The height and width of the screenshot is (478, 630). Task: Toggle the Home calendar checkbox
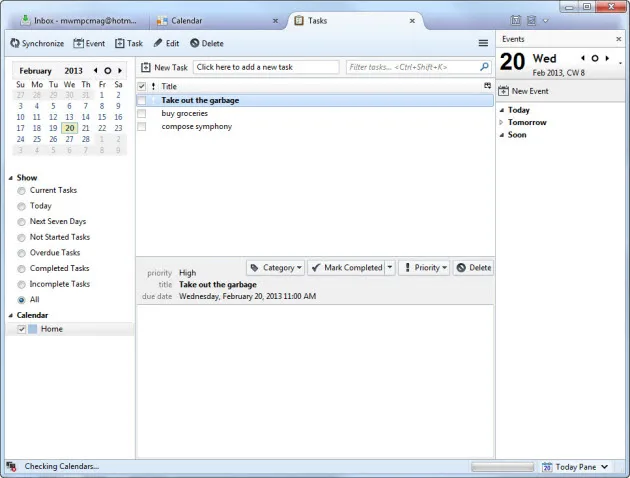pos(22,329)
